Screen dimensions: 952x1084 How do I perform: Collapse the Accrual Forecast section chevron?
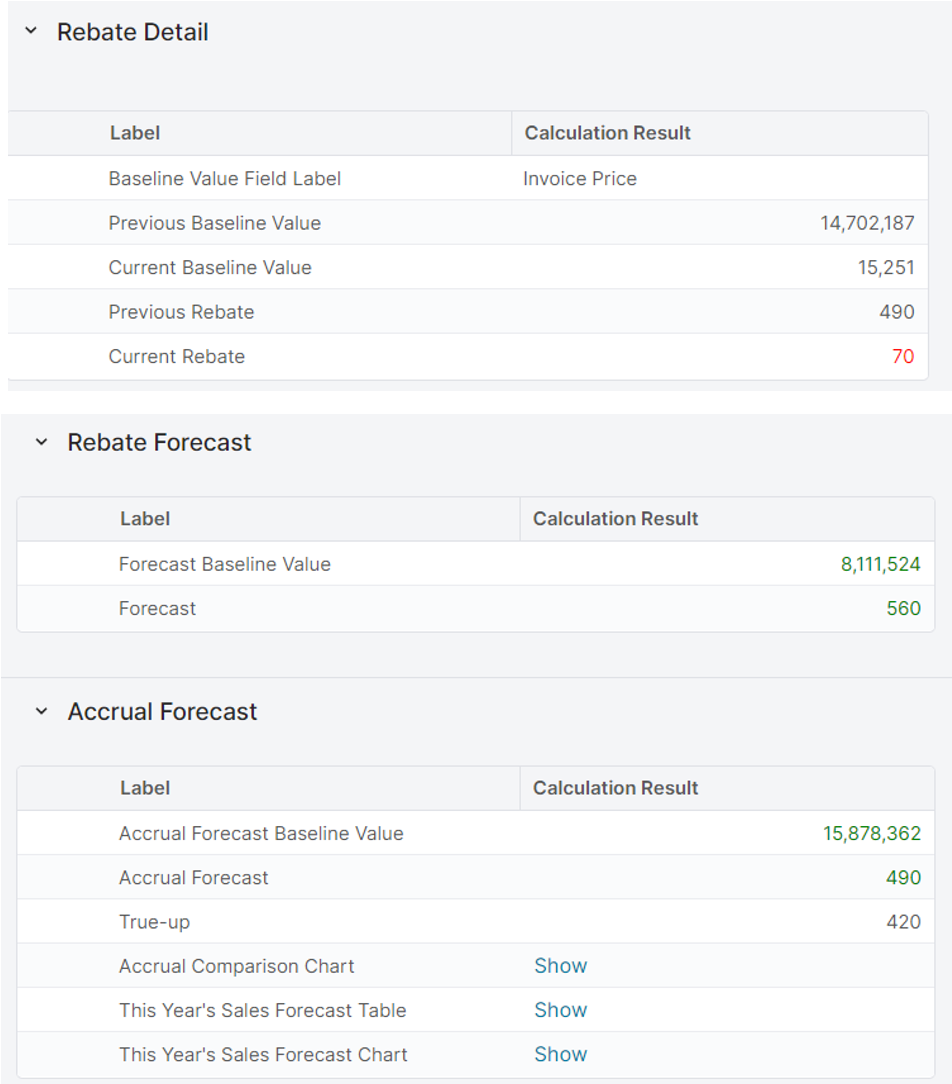tap(41, 711)
